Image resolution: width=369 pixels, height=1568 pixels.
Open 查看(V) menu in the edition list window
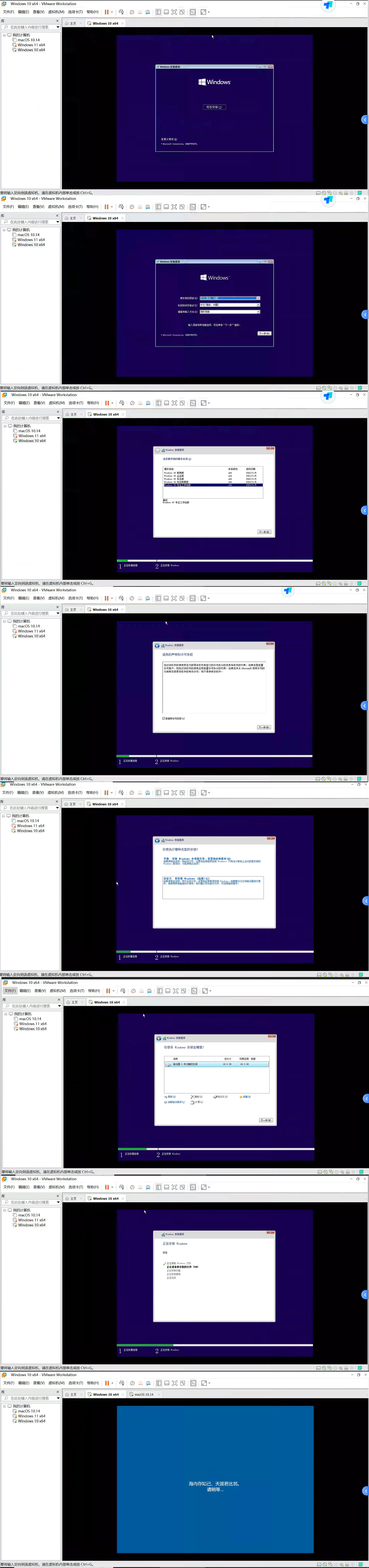coord(39,403)
